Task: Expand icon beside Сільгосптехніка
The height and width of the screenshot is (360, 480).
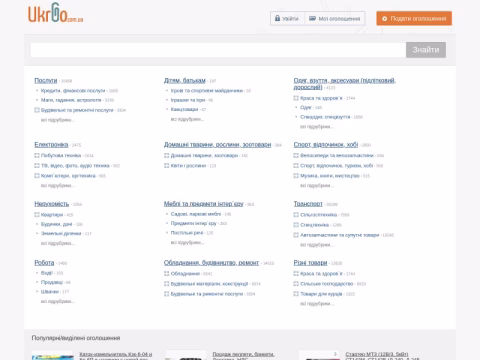Action: pos(296,215)
